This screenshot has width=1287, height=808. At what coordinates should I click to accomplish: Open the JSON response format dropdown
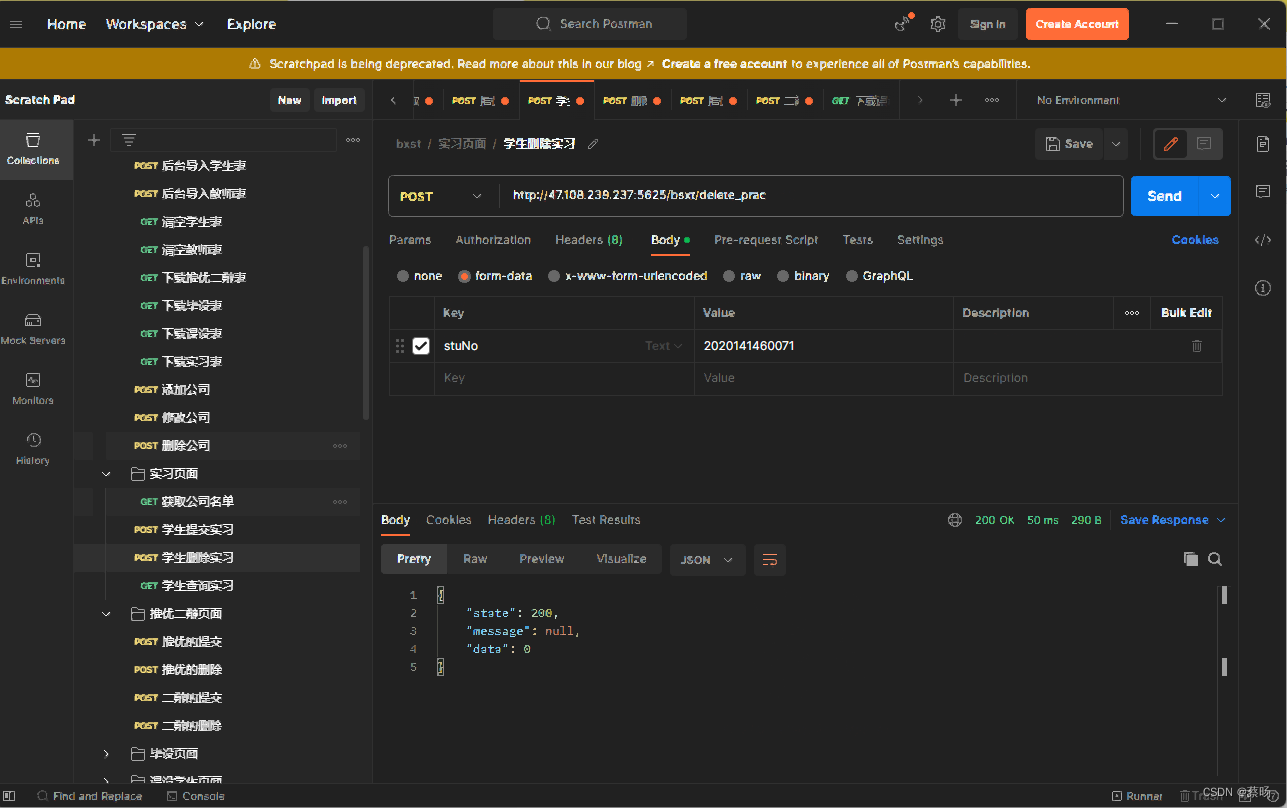(x=707, y=560)
